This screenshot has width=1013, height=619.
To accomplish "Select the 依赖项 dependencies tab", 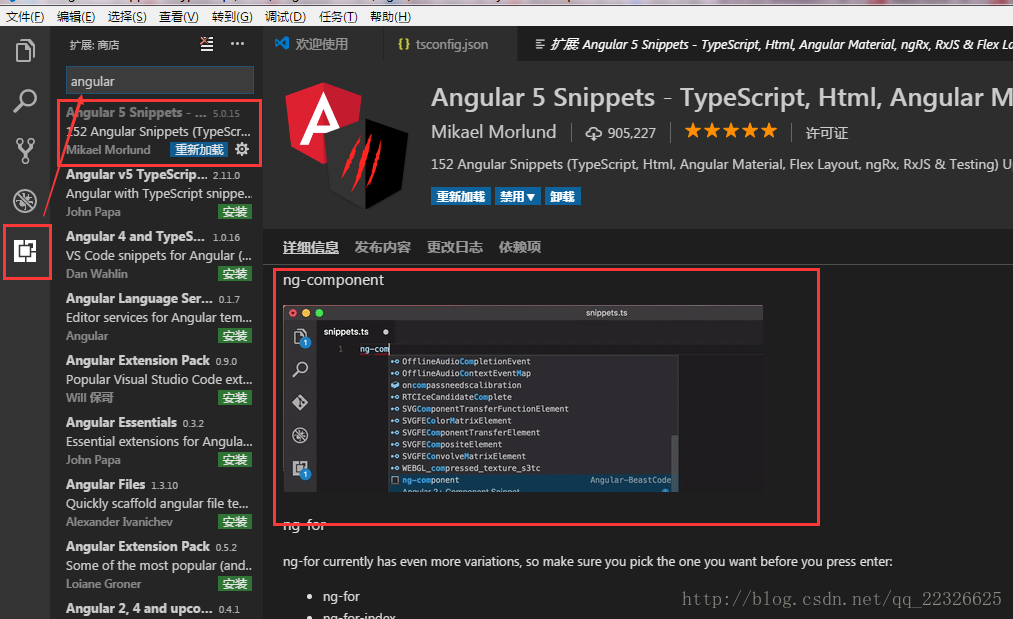I will point(520,247).
